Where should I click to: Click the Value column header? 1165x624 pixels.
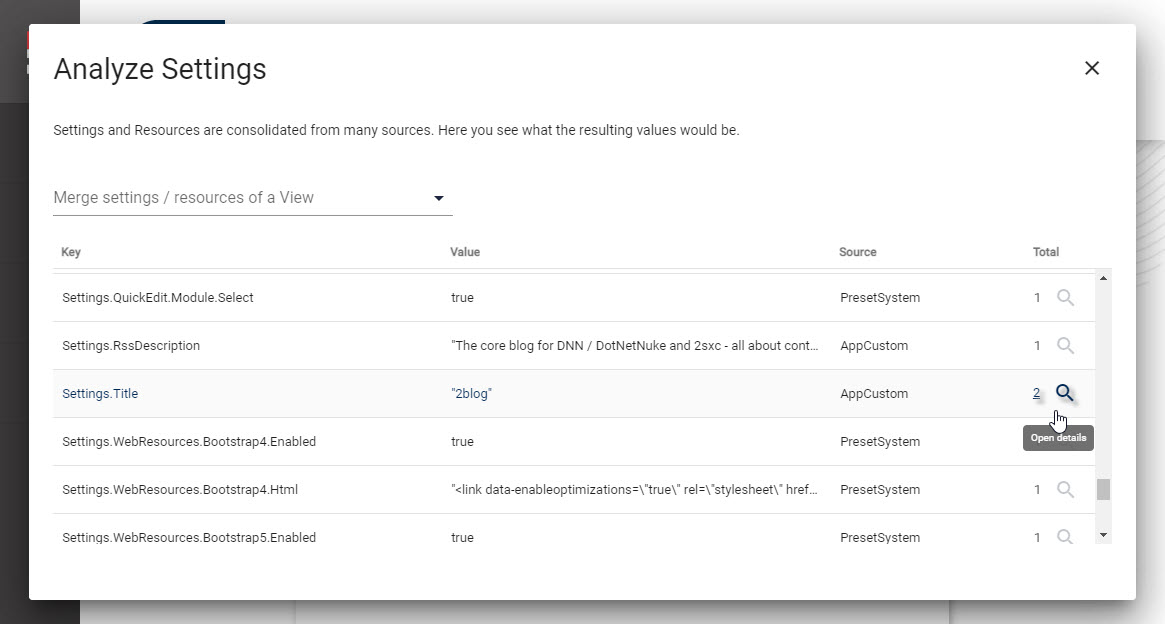[x=465, y=252]
